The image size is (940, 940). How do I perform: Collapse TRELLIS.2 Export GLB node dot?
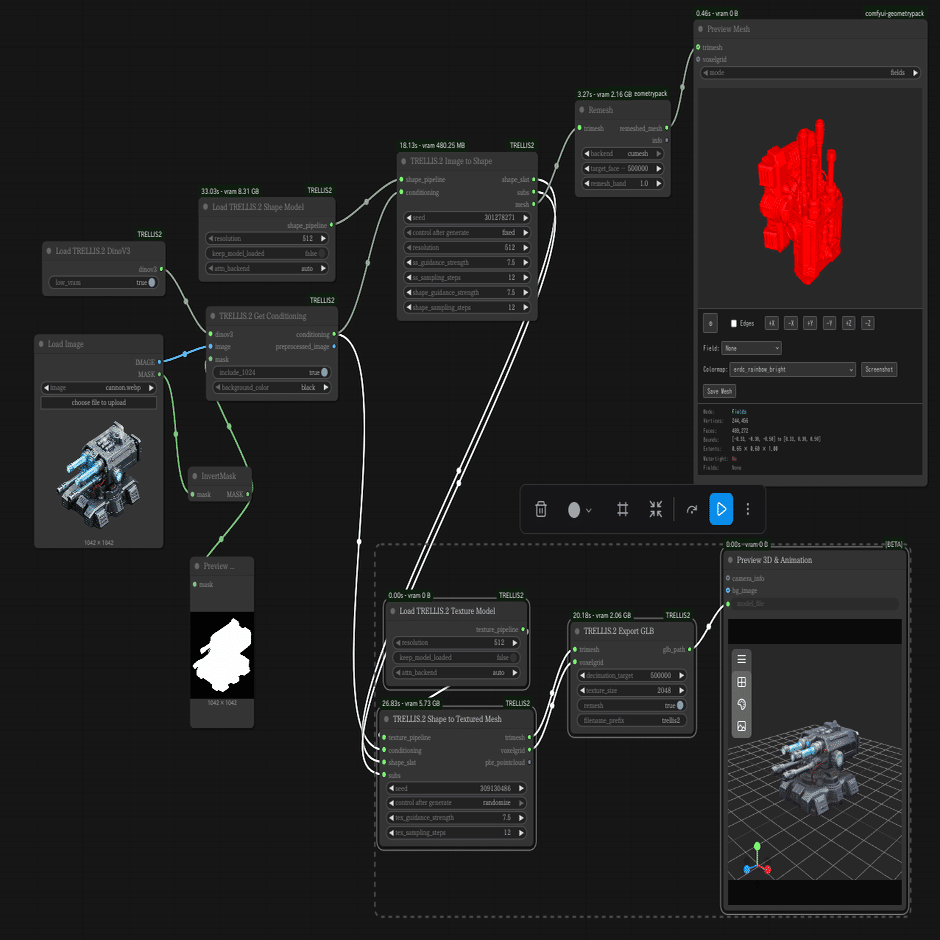(577, 631)
